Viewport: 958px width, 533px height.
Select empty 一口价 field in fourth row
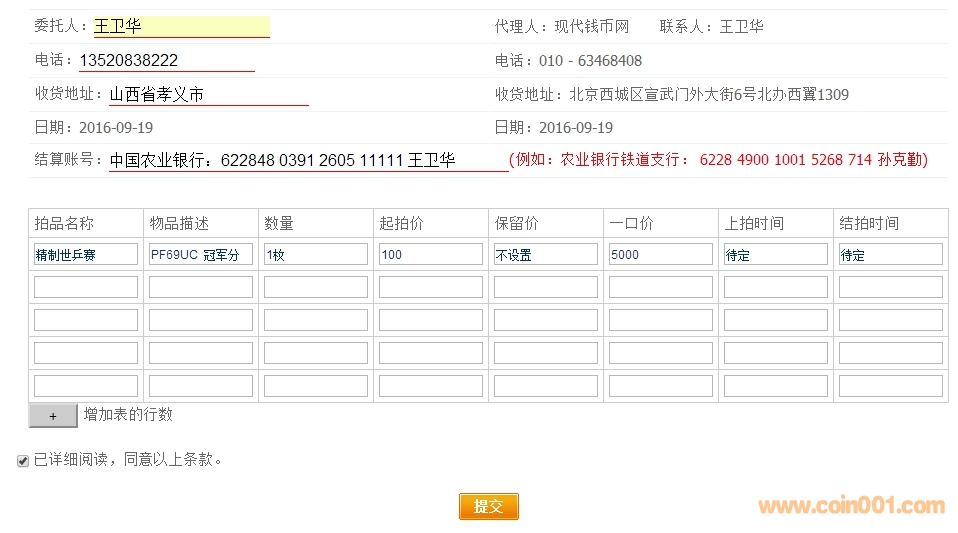tap(661, 353)
